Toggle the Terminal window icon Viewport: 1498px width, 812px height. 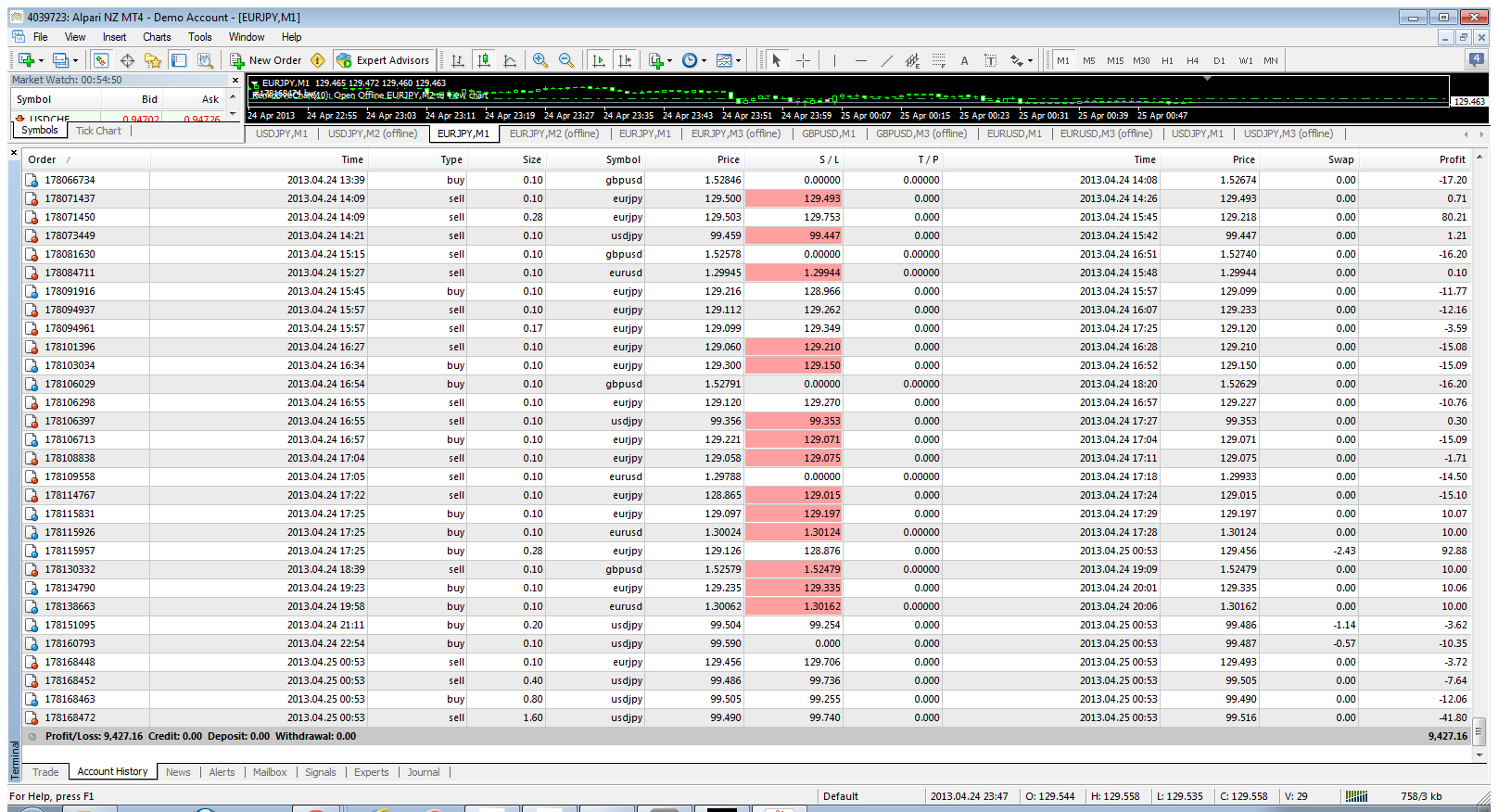179,60
